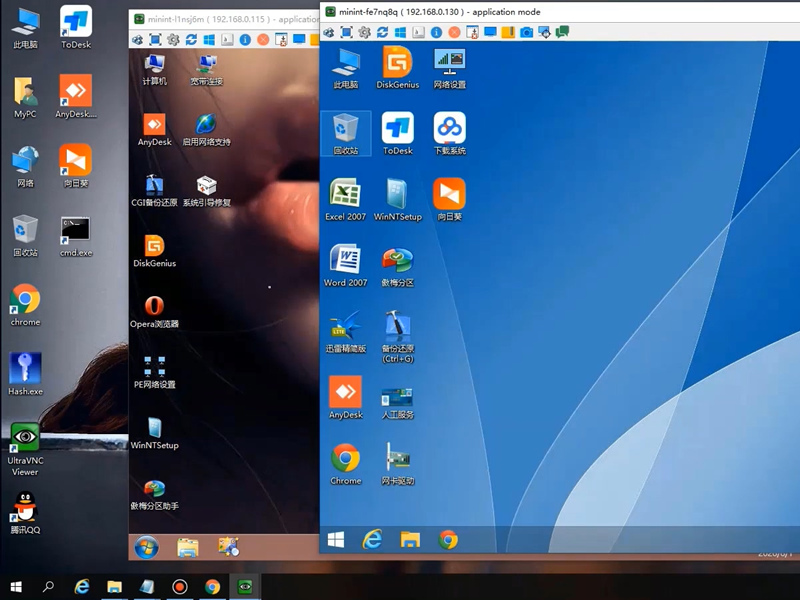Viewport: 800px width, 600px height.
Task: Select MyPC icon on local desktop
Action: point(25,97)
